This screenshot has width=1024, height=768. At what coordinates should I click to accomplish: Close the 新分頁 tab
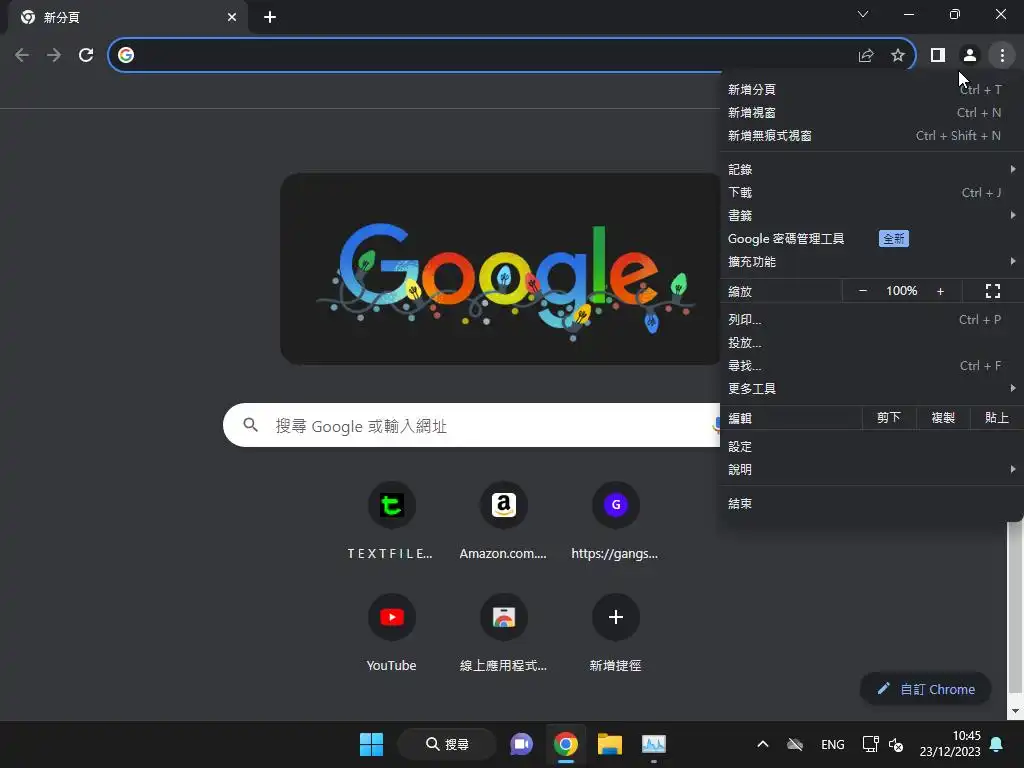232,17
